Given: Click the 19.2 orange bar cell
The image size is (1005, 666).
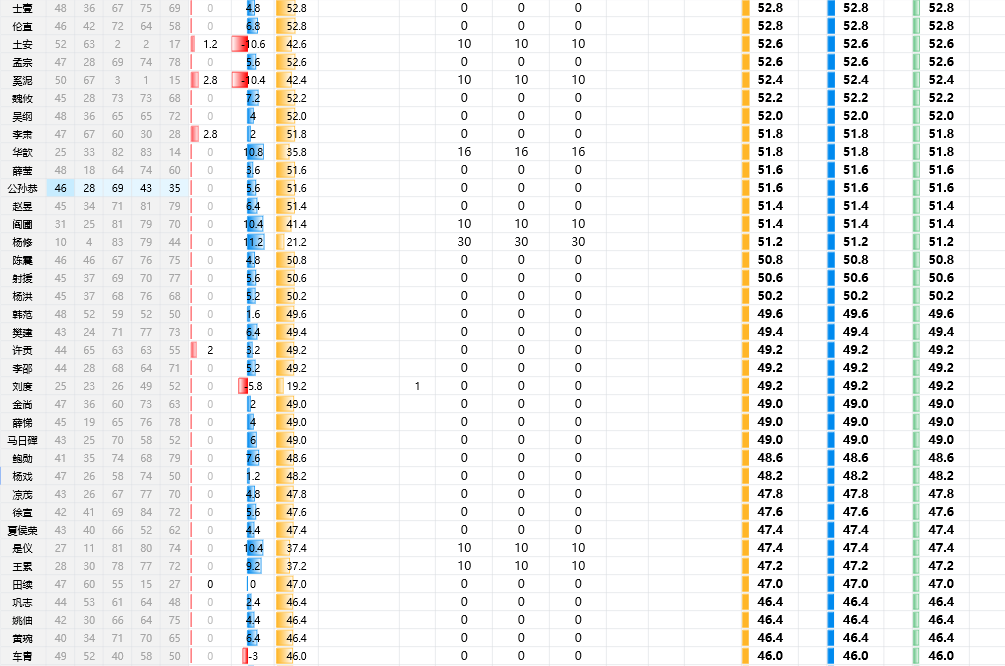Looking at the screenshot, I should tap(296, 387).
